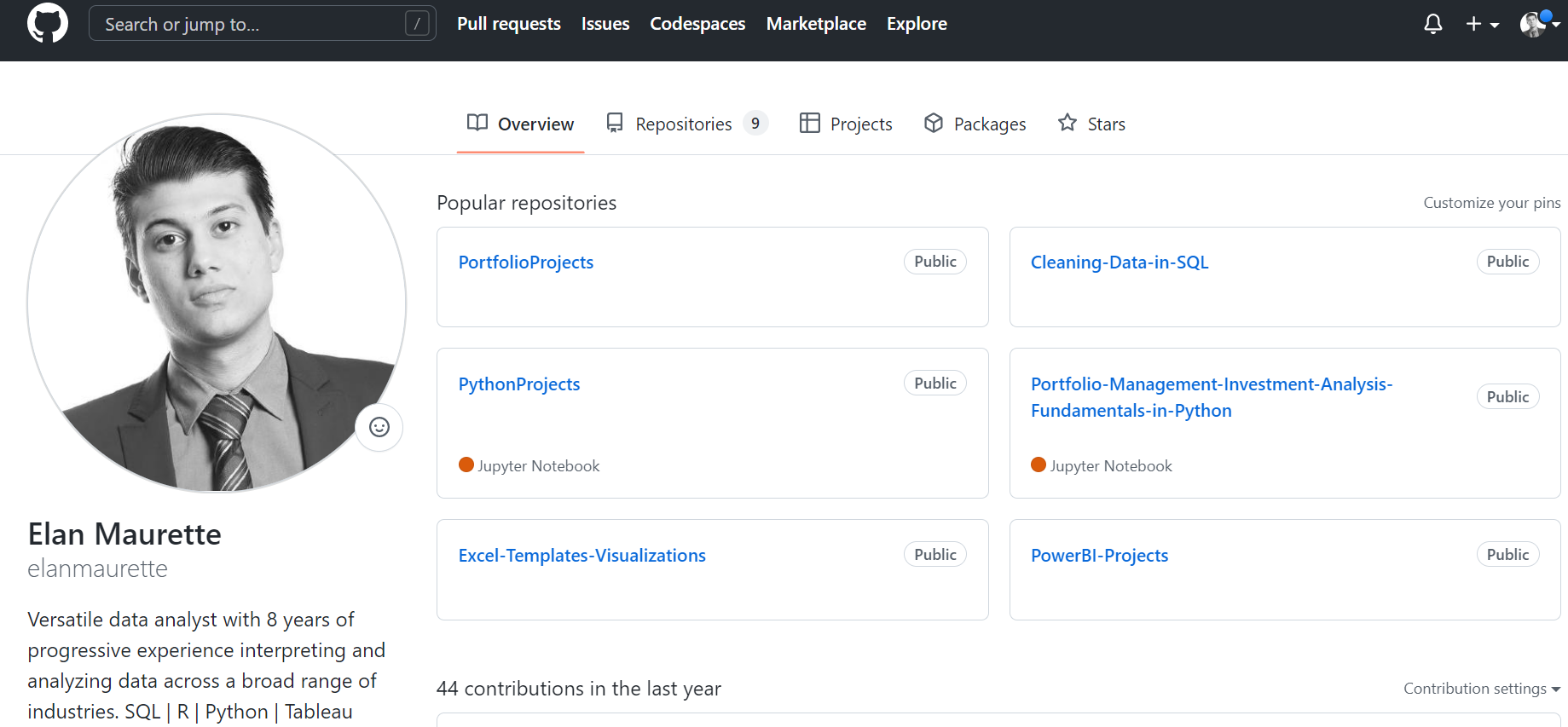Go to Marketplace in the navigation bar
Screen dimensions: 1568x727
point(816,24)
